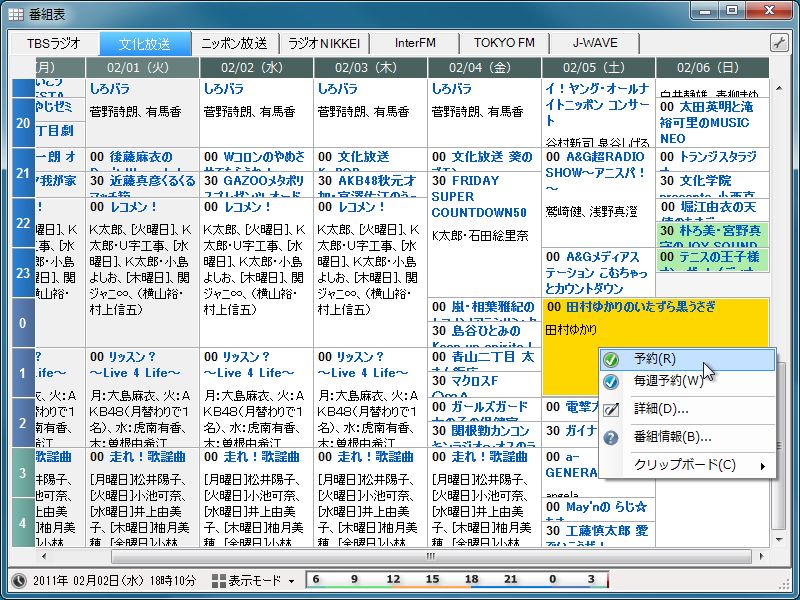This screenshot has height=600, width=800.
Task: Switch to InterFM tab
Action: (415, 43)
